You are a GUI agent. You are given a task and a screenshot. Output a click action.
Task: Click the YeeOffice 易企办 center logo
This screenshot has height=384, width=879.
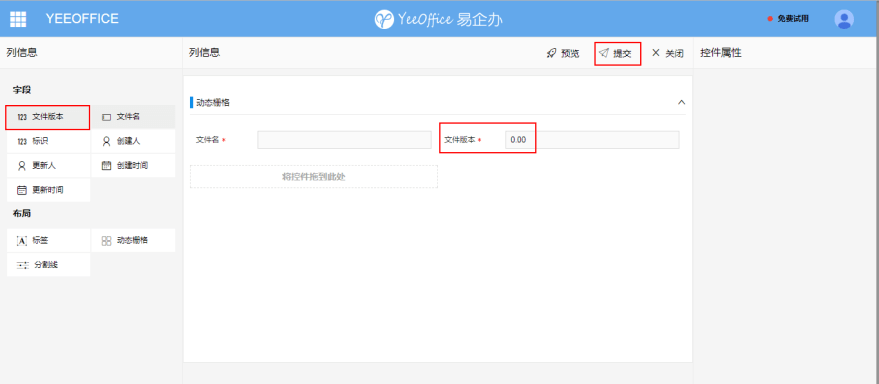point(438,19)
